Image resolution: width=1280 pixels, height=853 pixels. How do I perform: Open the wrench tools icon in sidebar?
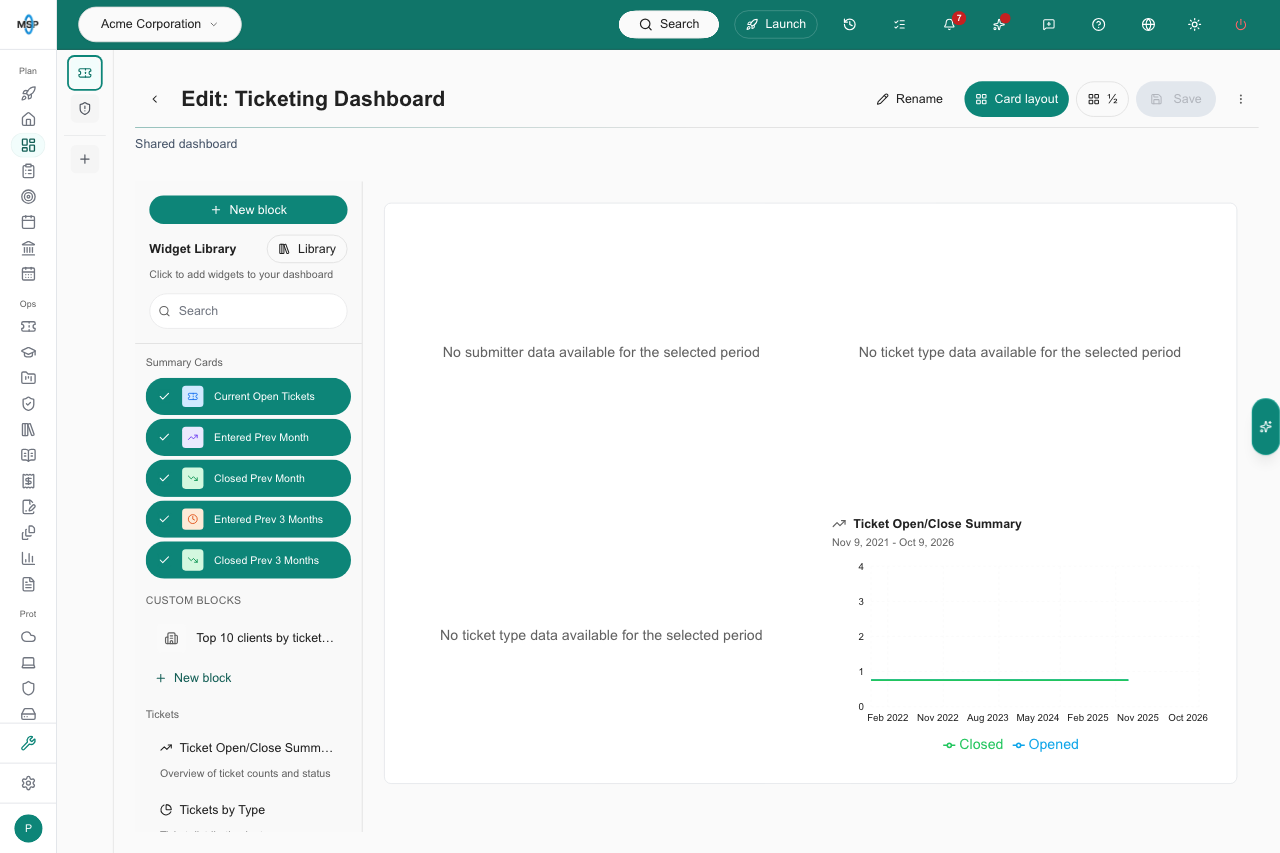pos(28,743)
